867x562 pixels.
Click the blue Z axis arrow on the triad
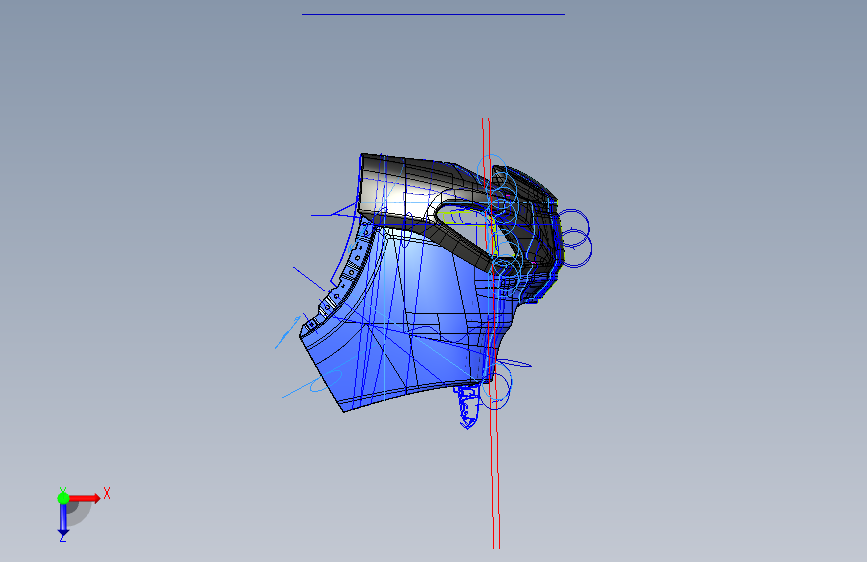[x=63, y=520]
